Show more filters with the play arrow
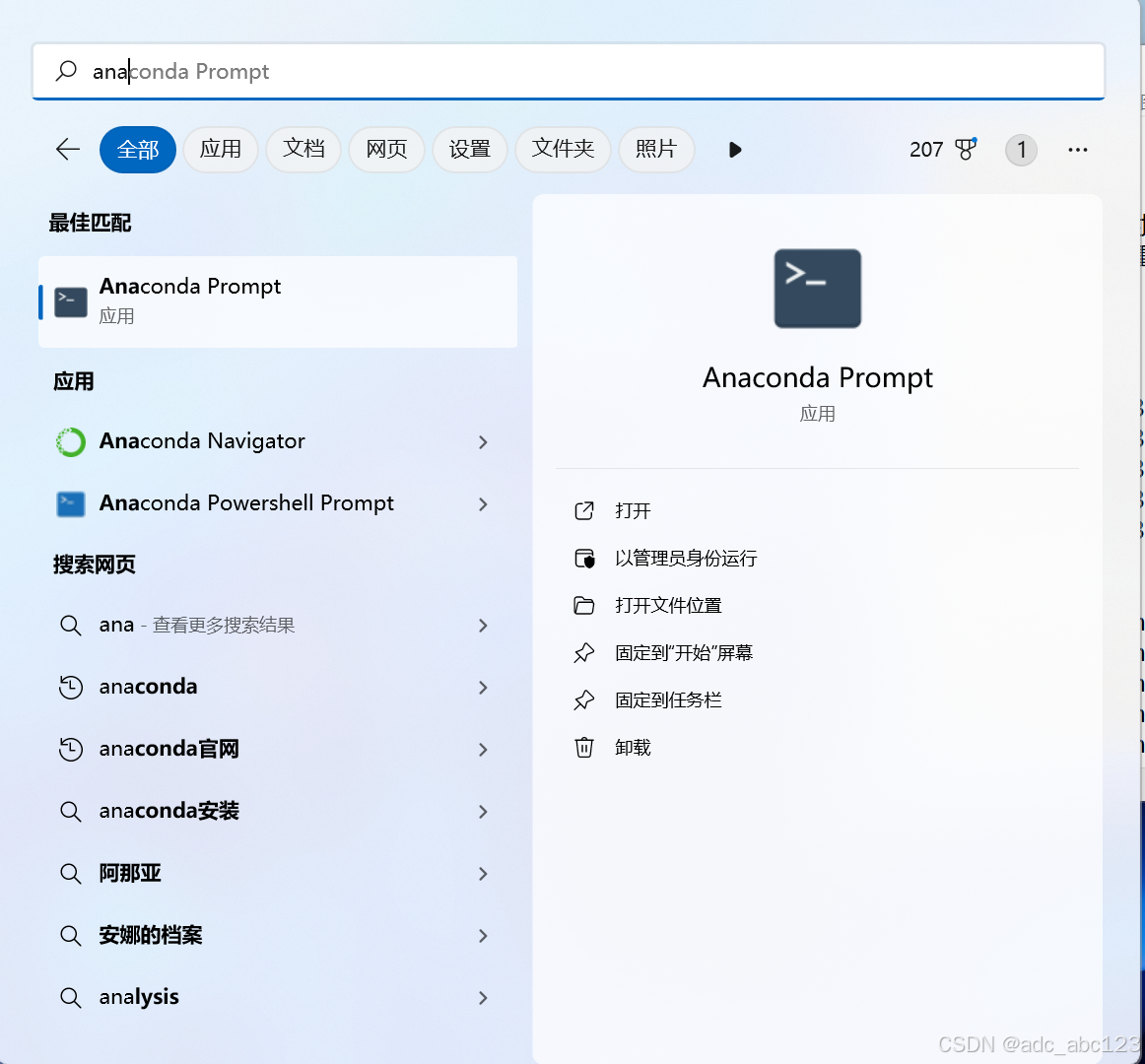The image size is (1145, 1064). tap(735, 150)
